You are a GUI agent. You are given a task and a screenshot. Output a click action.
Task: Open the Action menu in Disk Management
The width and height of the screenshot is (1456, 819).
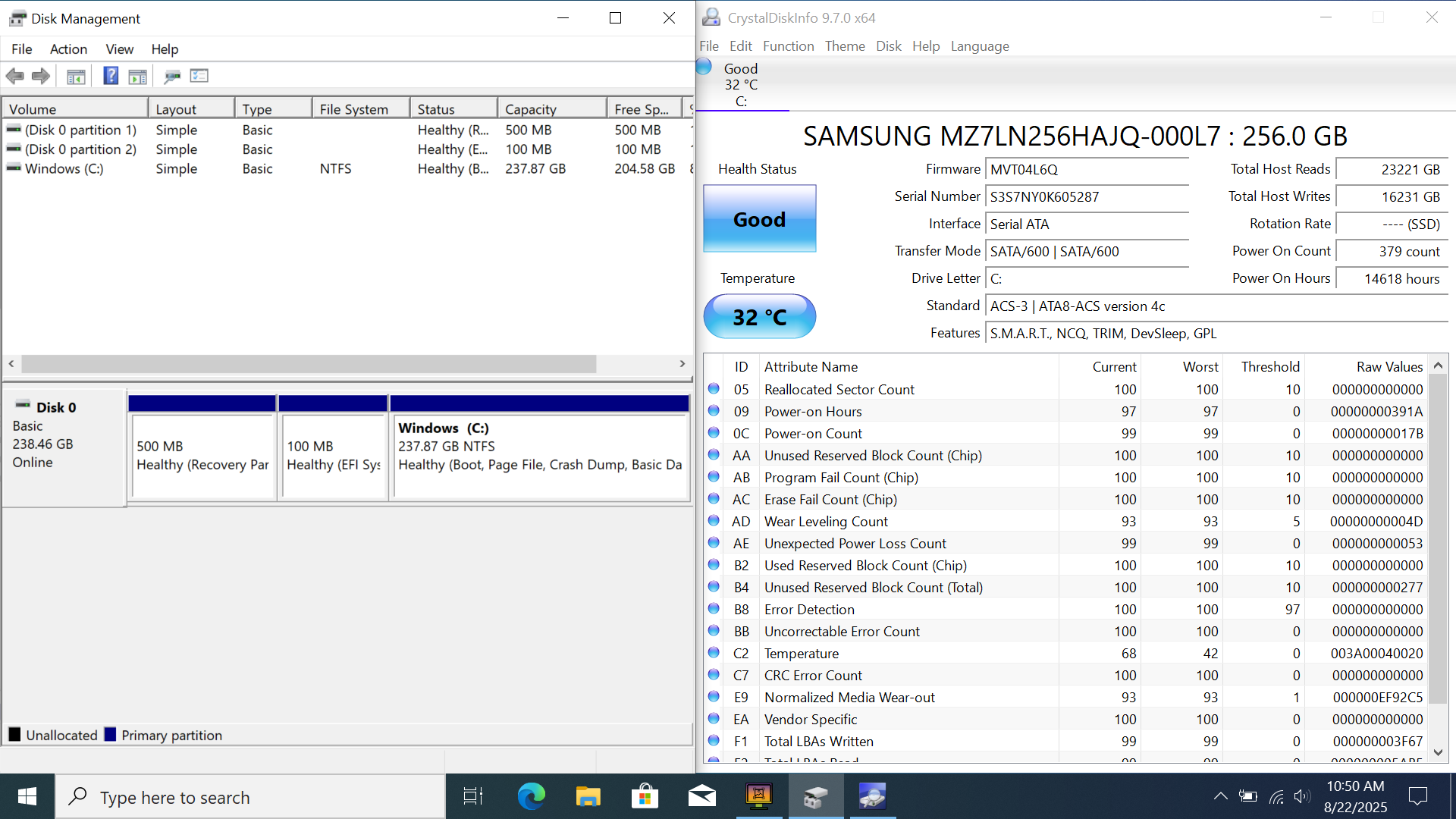(x=68, y=49)
